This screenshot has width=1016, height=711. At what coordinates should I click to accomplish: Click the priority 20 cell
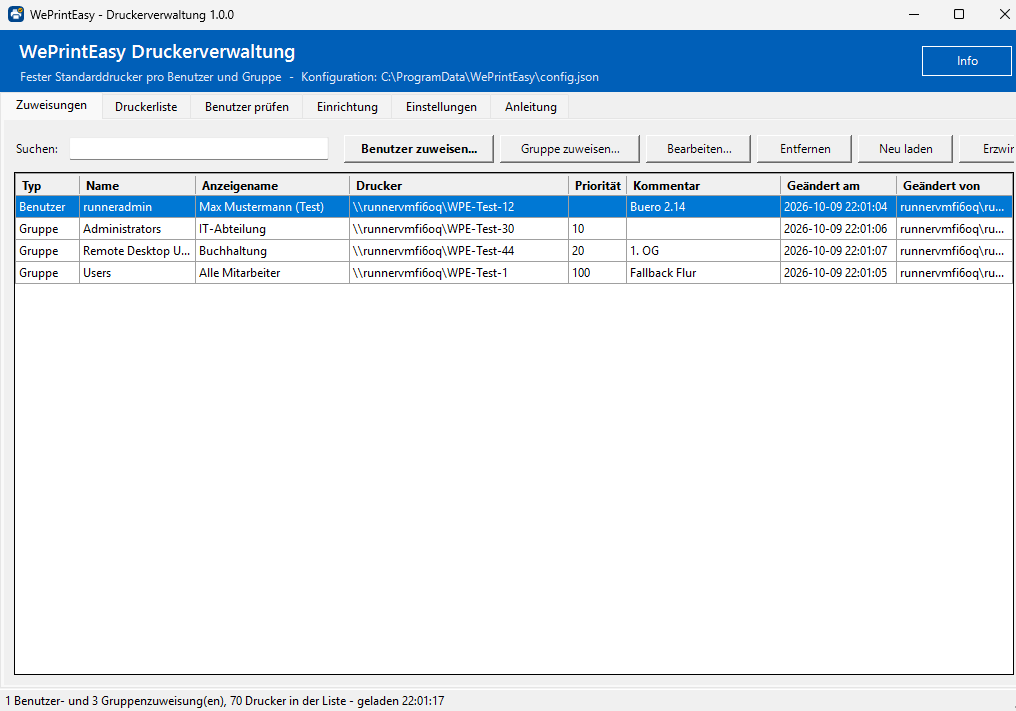[597, 251]
